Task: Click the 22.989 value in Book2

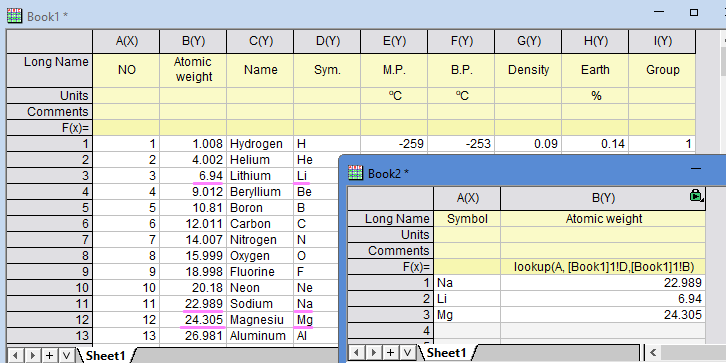Action: tap(603, 283)
